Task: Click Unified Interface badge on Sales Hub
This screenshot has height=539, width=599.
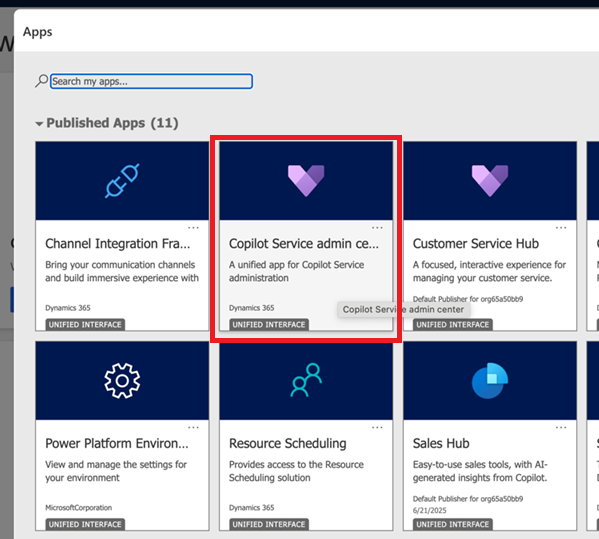Action: click(x=452, y=524)
